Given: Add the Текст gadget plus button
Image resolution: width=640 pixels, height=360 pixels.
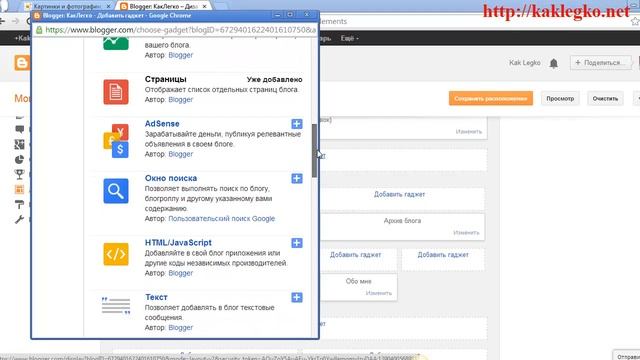Looking at the screenshot, I should [297, 298].
